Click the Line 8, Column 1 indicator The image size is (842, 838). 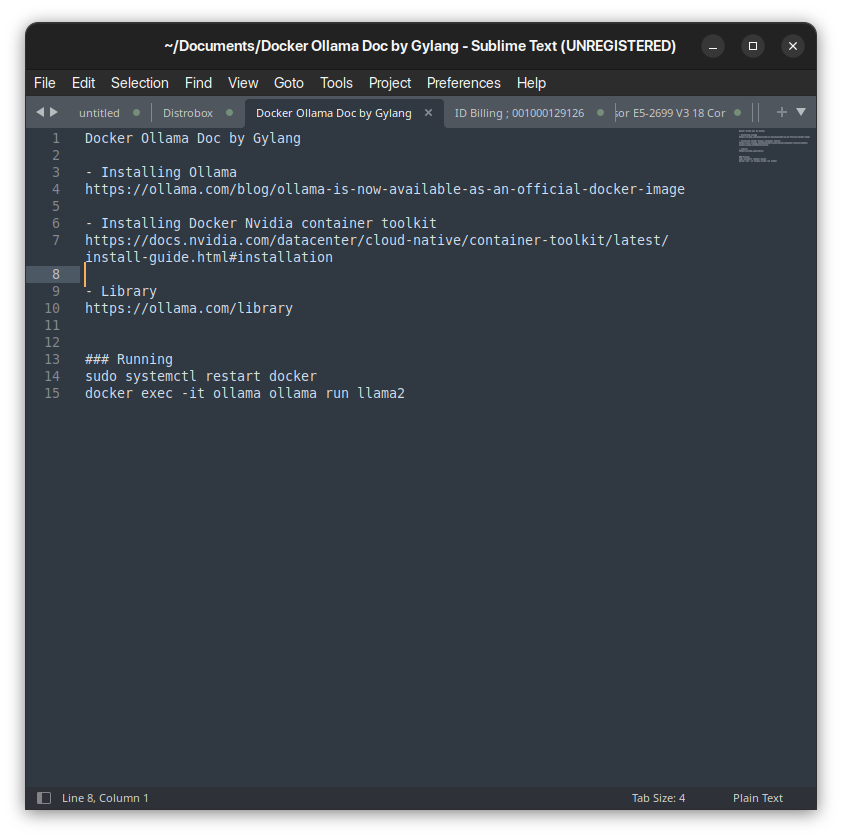point(105,798)
